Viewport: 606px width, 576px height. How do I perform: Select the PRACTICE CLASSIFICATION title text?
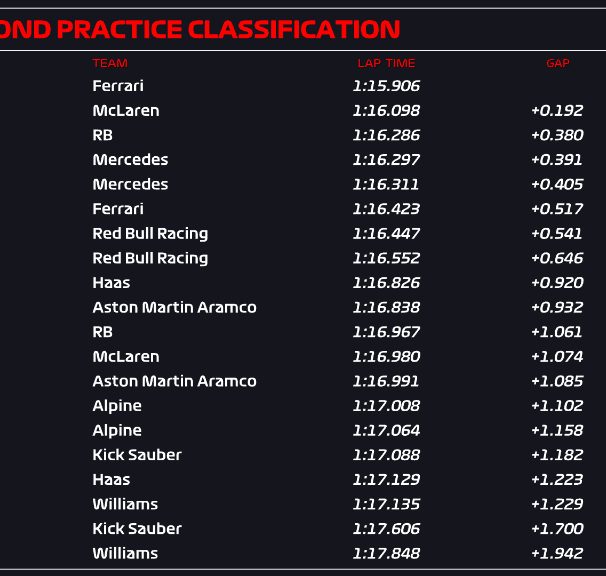228,29
